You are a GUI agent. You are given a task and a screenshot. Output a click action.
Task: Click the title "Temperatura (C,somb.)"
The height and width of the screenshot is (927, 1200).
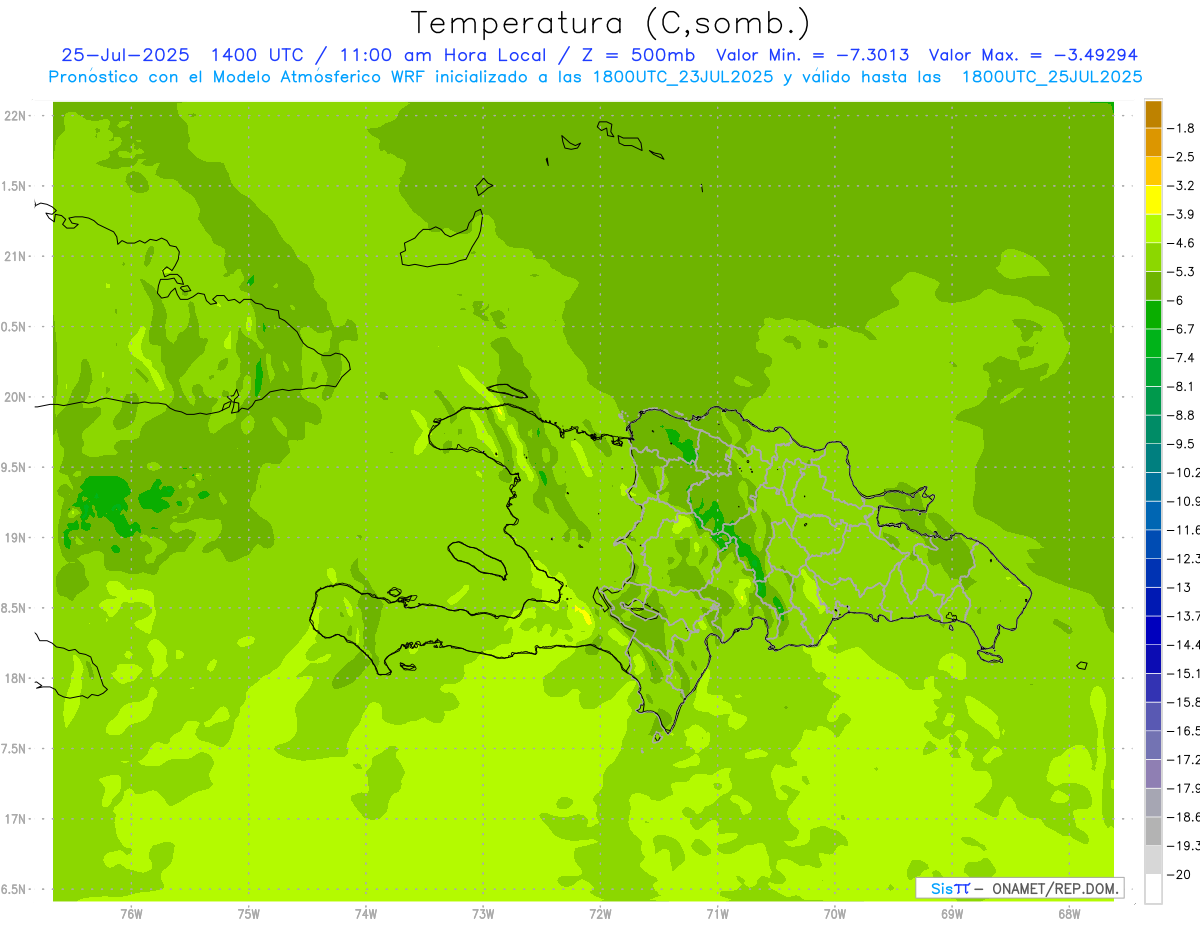[x=610, y=23]
